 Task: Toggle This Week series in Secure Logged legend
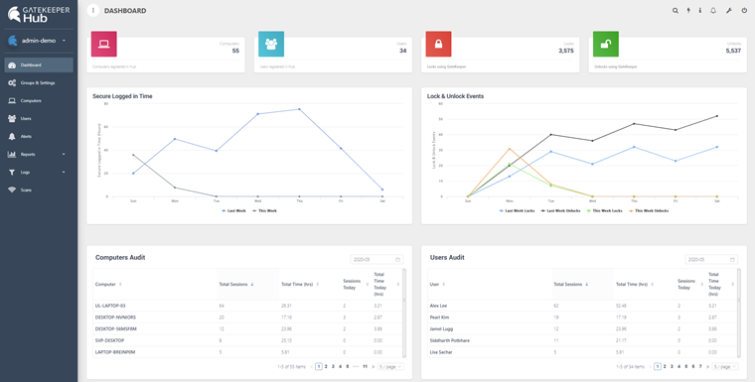[265, 211]
